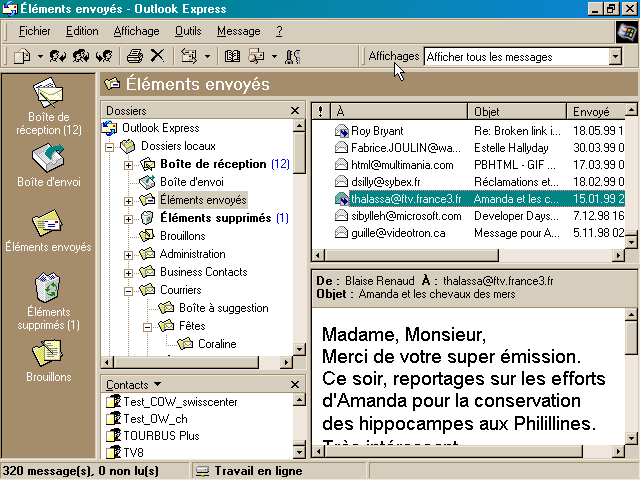Delete the message with the X toolbar icon
The image size is (640, 480).
coord(157,56)
